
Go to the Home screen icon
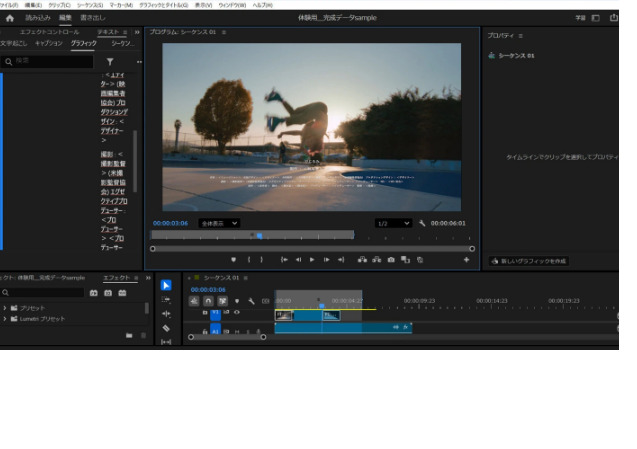[10, 18]
